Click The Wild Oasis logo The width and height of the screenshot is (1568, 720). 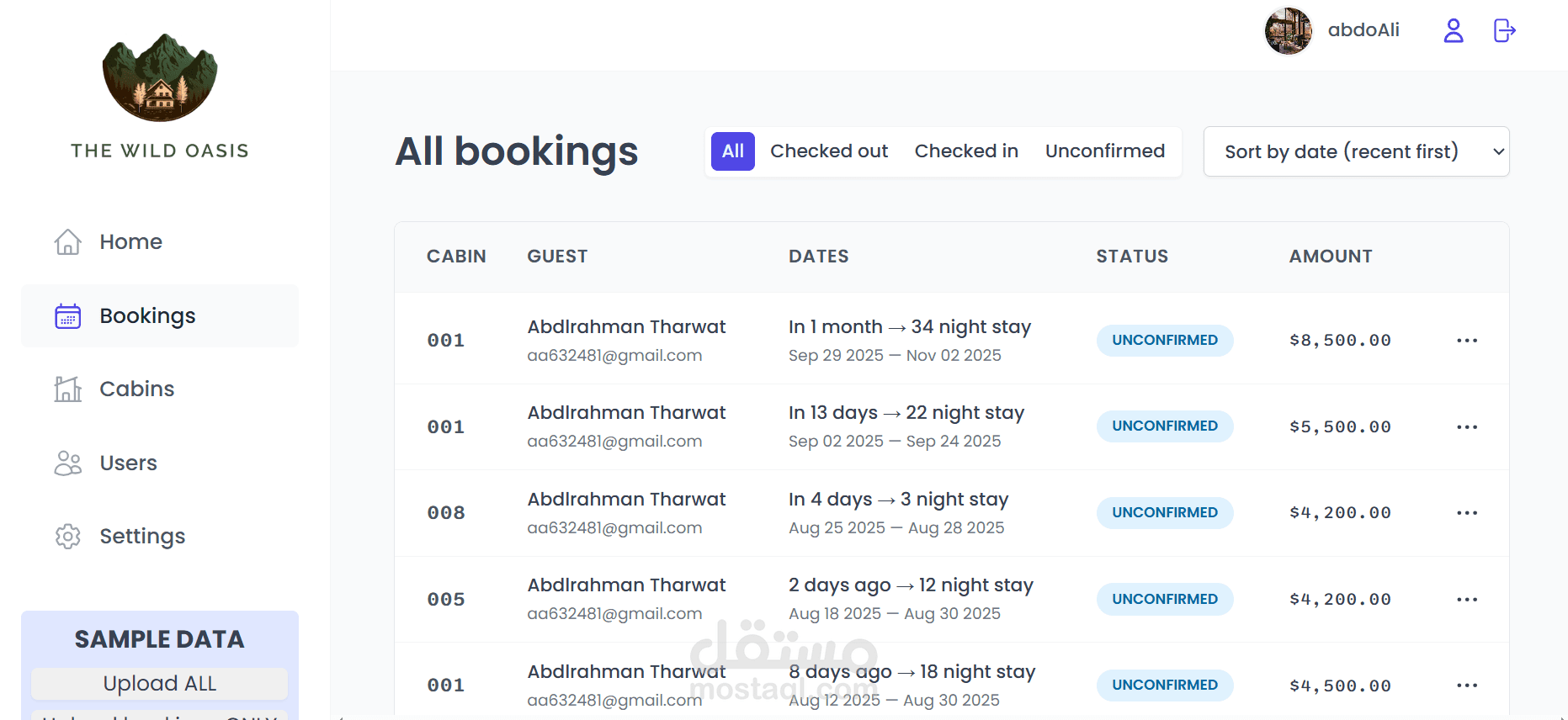[160, 78]
